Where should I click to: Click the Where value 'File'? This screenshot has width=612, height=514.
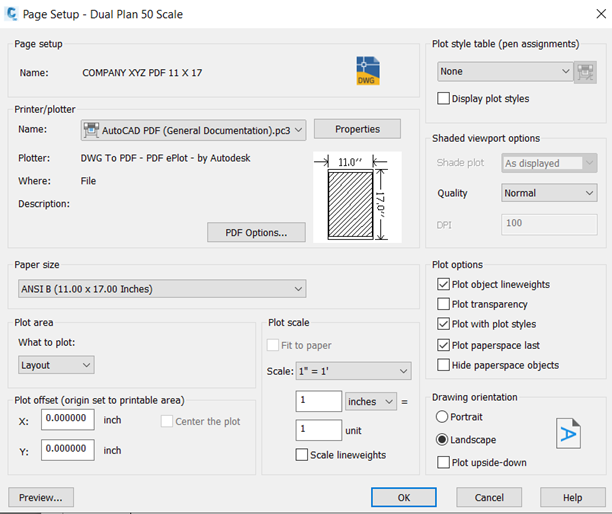point(88,181)
